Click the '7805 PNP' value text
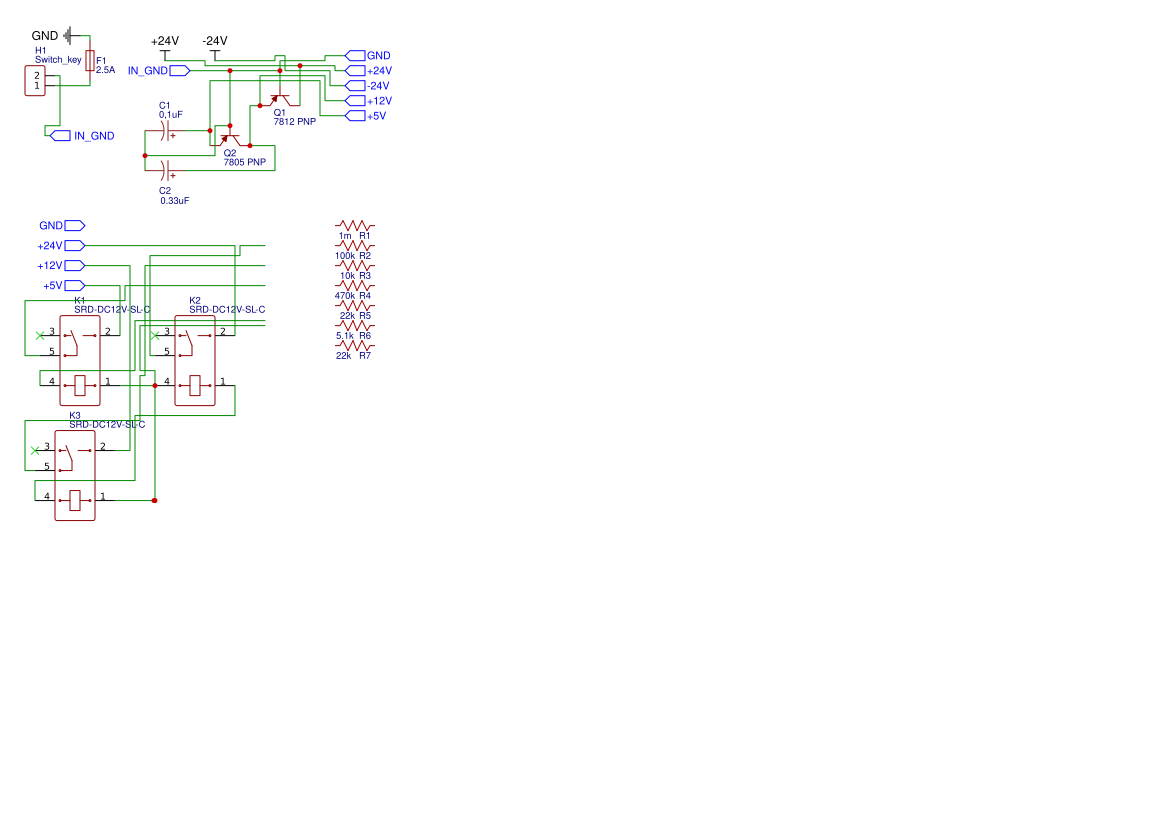This screenshot has height=827, width=1169. (245, 162)
